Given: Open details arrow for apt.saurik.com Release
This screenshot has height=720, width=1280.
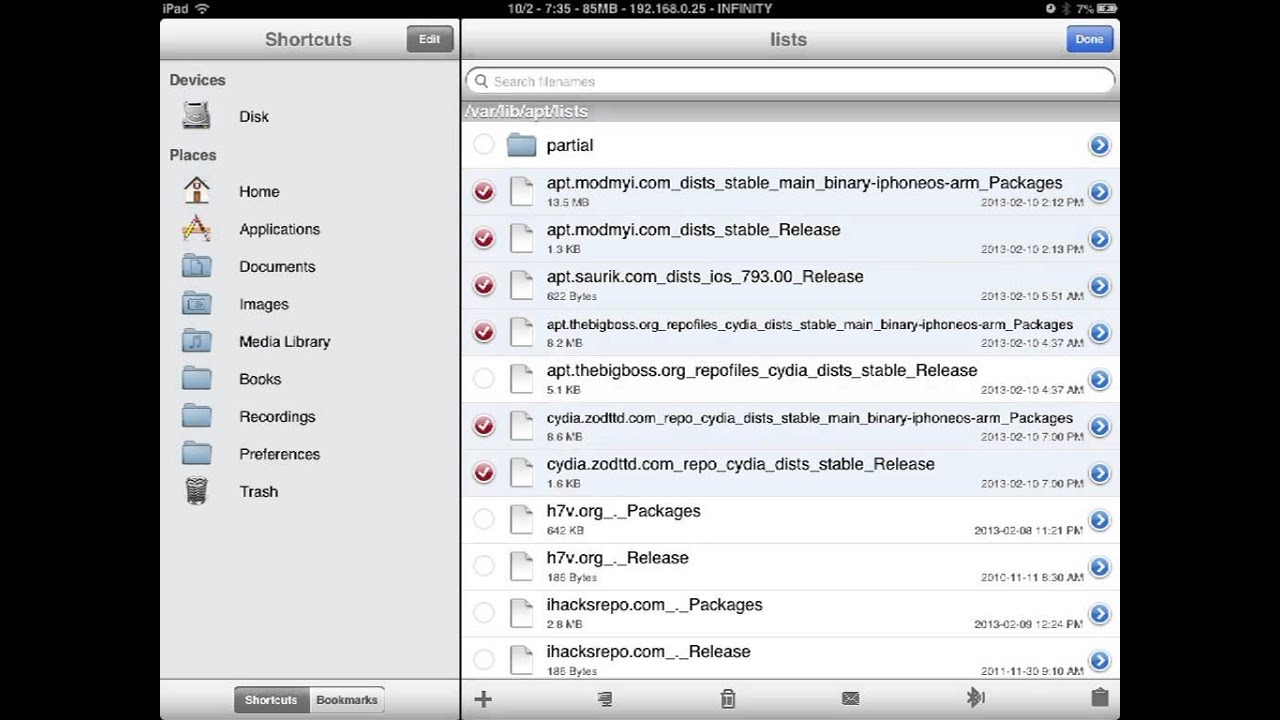Looking at the screenshot, I should (x=1099, y=286).
